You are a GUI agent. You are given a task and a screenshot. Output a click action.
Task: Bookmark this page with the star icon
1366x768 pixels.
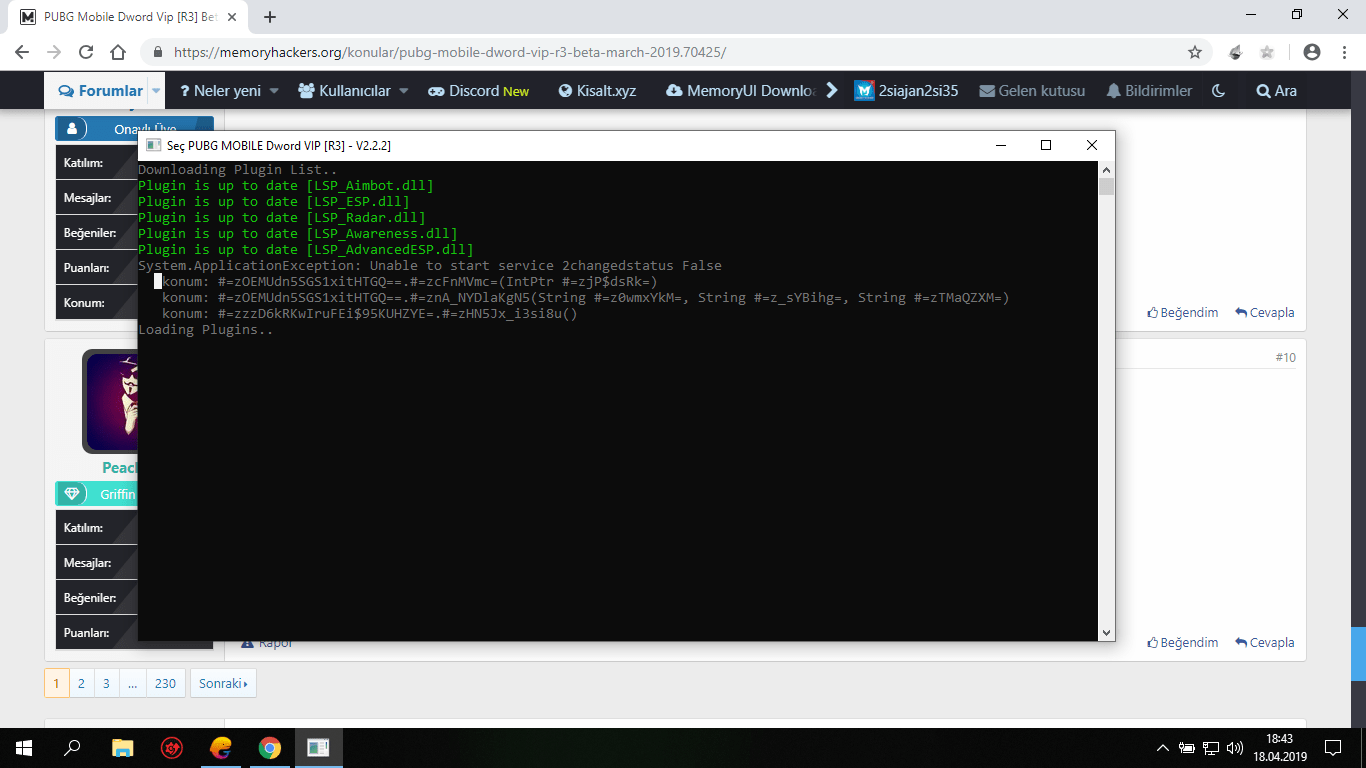point(1195,52)
